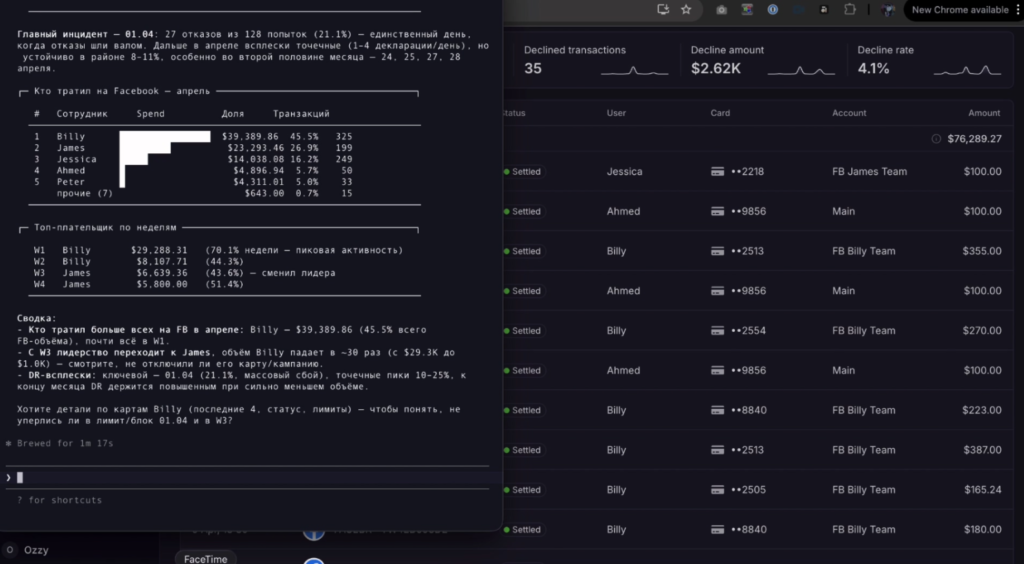This screenshot has width=1024, height=564.
Task: Bookmark this page with the star icon
Action: (x=686, y=9)
